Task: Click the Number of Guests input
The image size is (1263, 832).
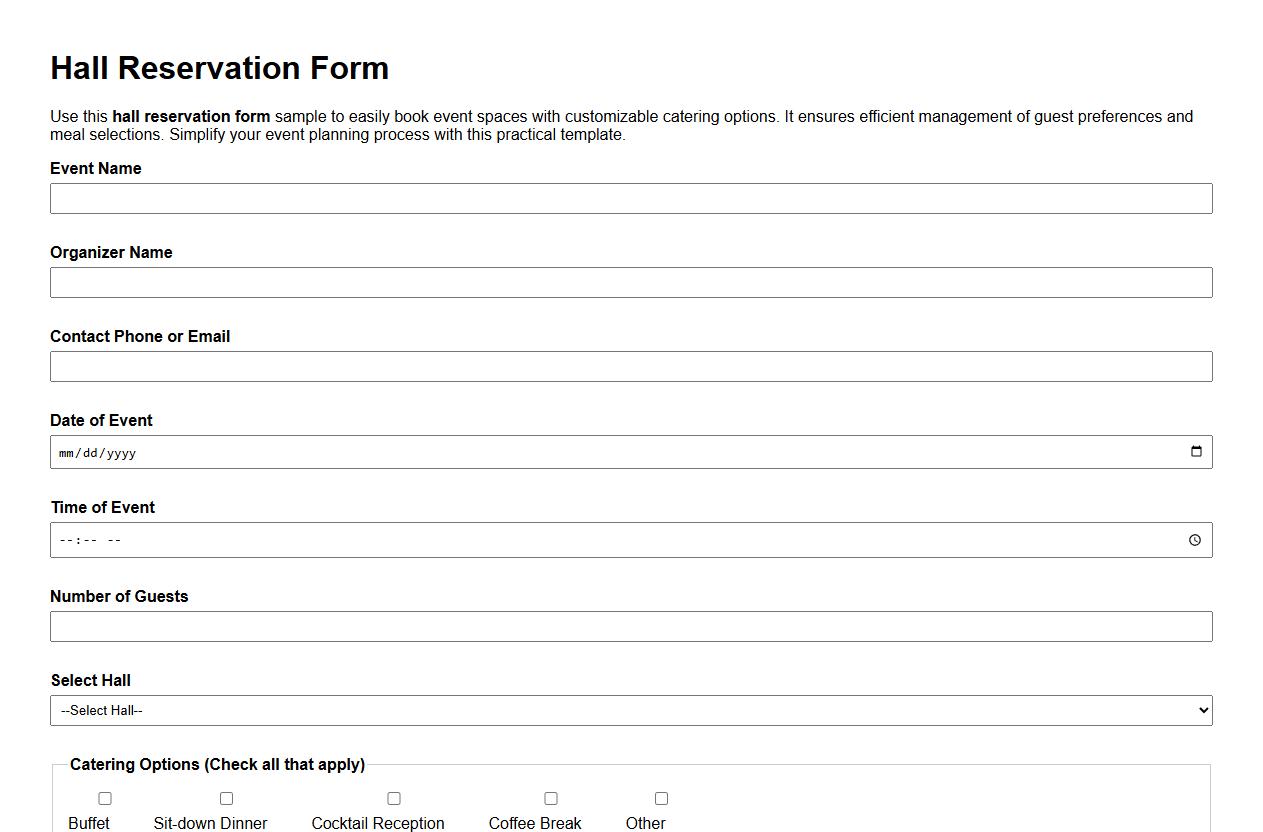Action: tap(630, 626)
